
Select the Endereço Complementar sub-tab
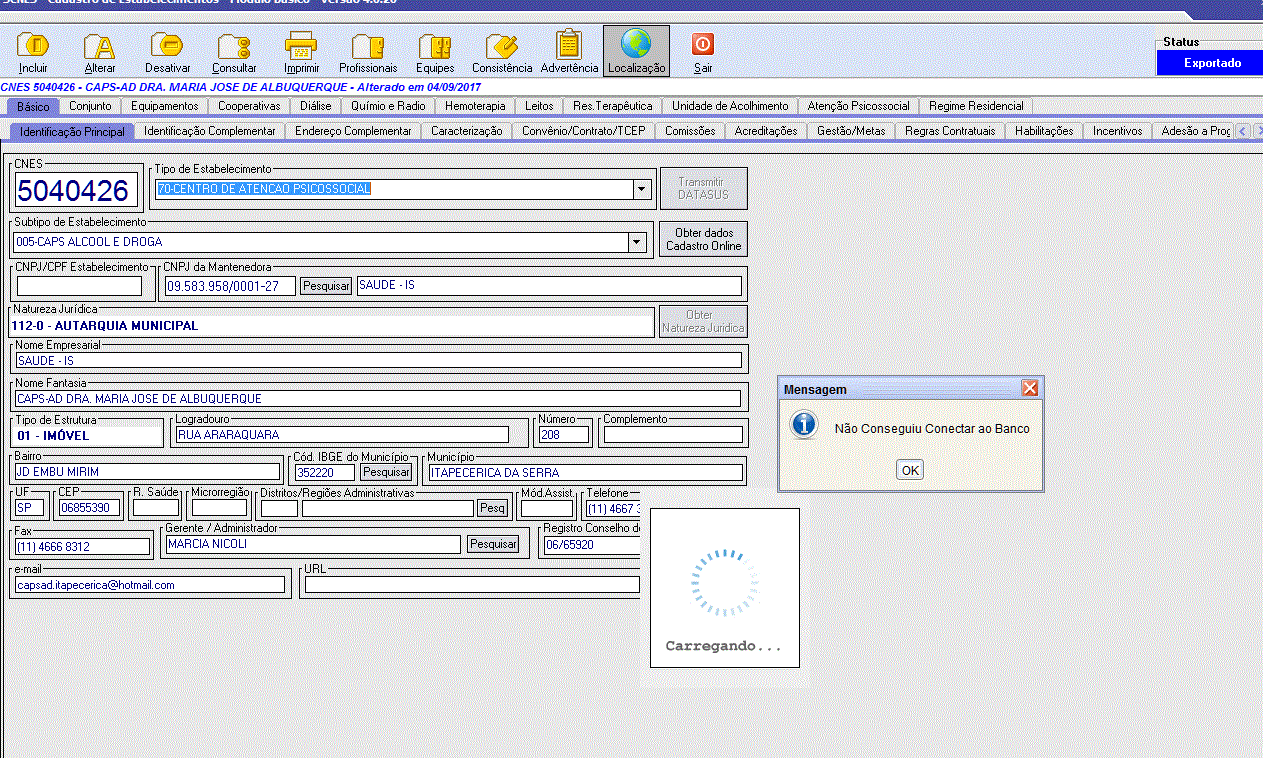tap(353, 131)
